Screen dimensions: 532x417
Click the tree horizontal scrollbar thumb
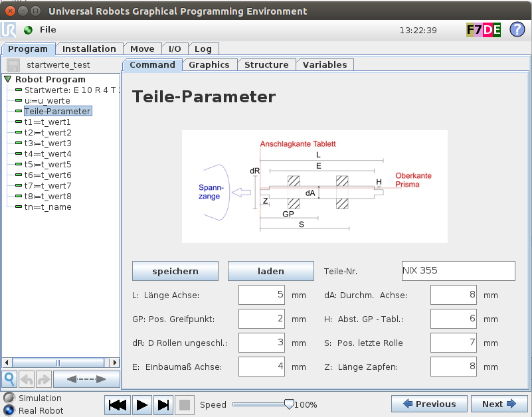[58, 363]
